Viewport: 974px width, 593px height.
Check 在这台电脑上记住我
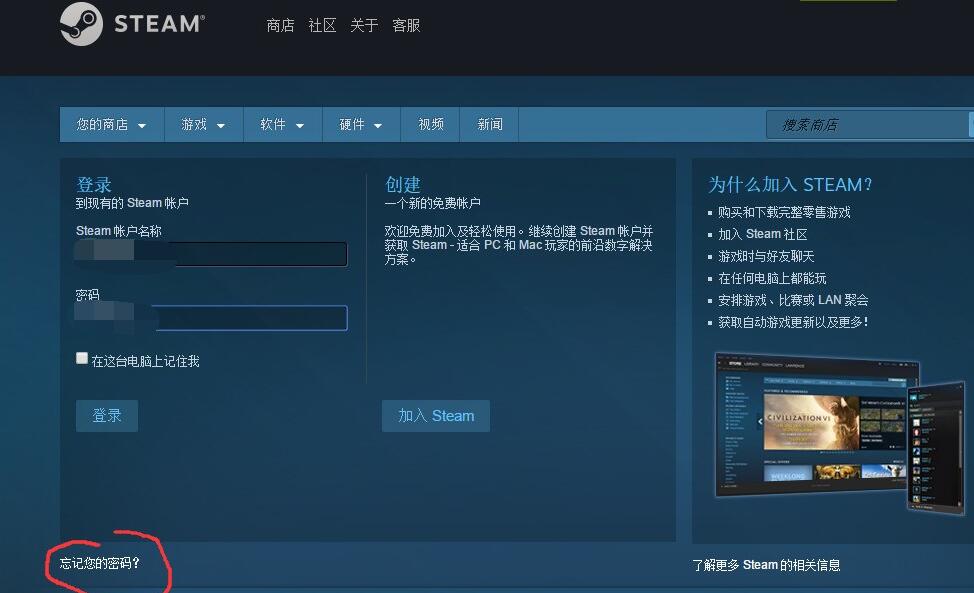81,357
